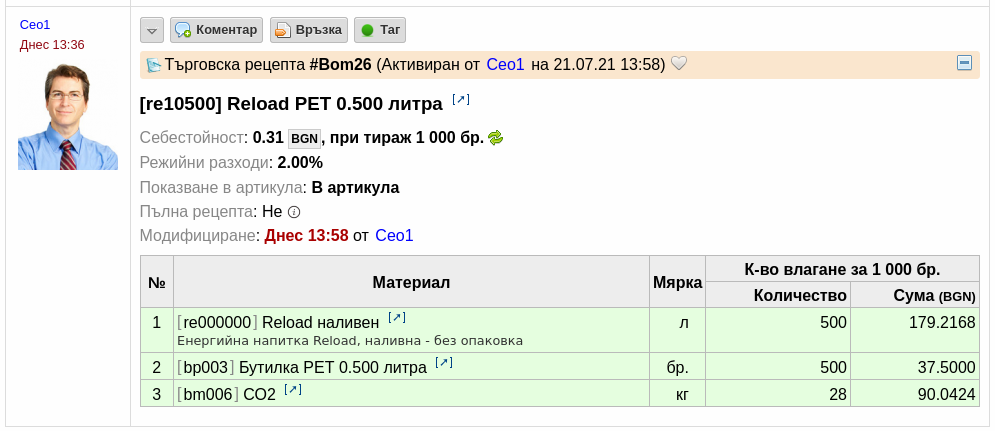This screenshot has width=995, height=431.
Task: Click the sum value 37.5000
Action: 947,368
